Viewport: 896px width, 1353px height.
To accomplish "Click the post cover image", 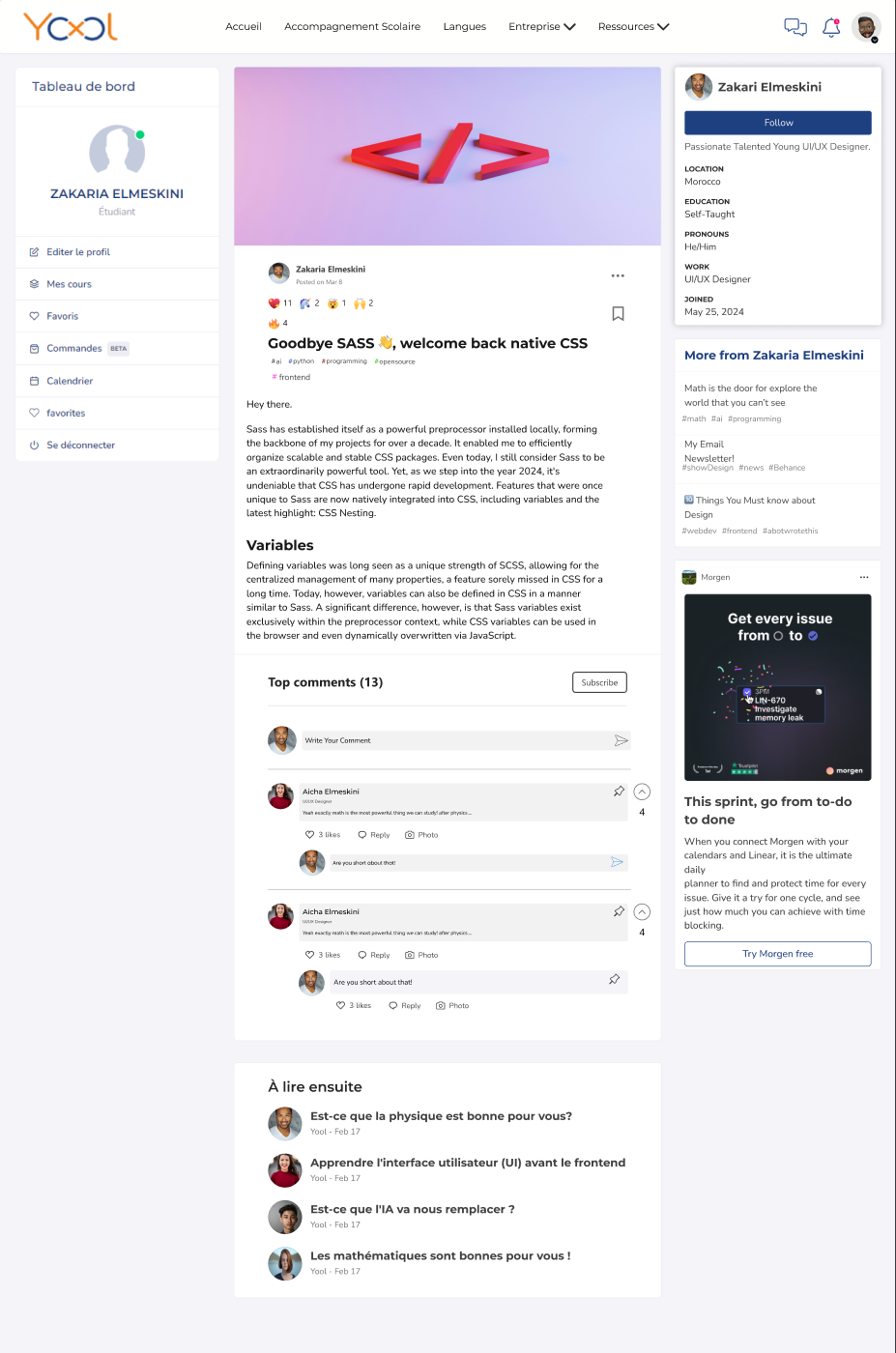I will click(x=448, y=156).
